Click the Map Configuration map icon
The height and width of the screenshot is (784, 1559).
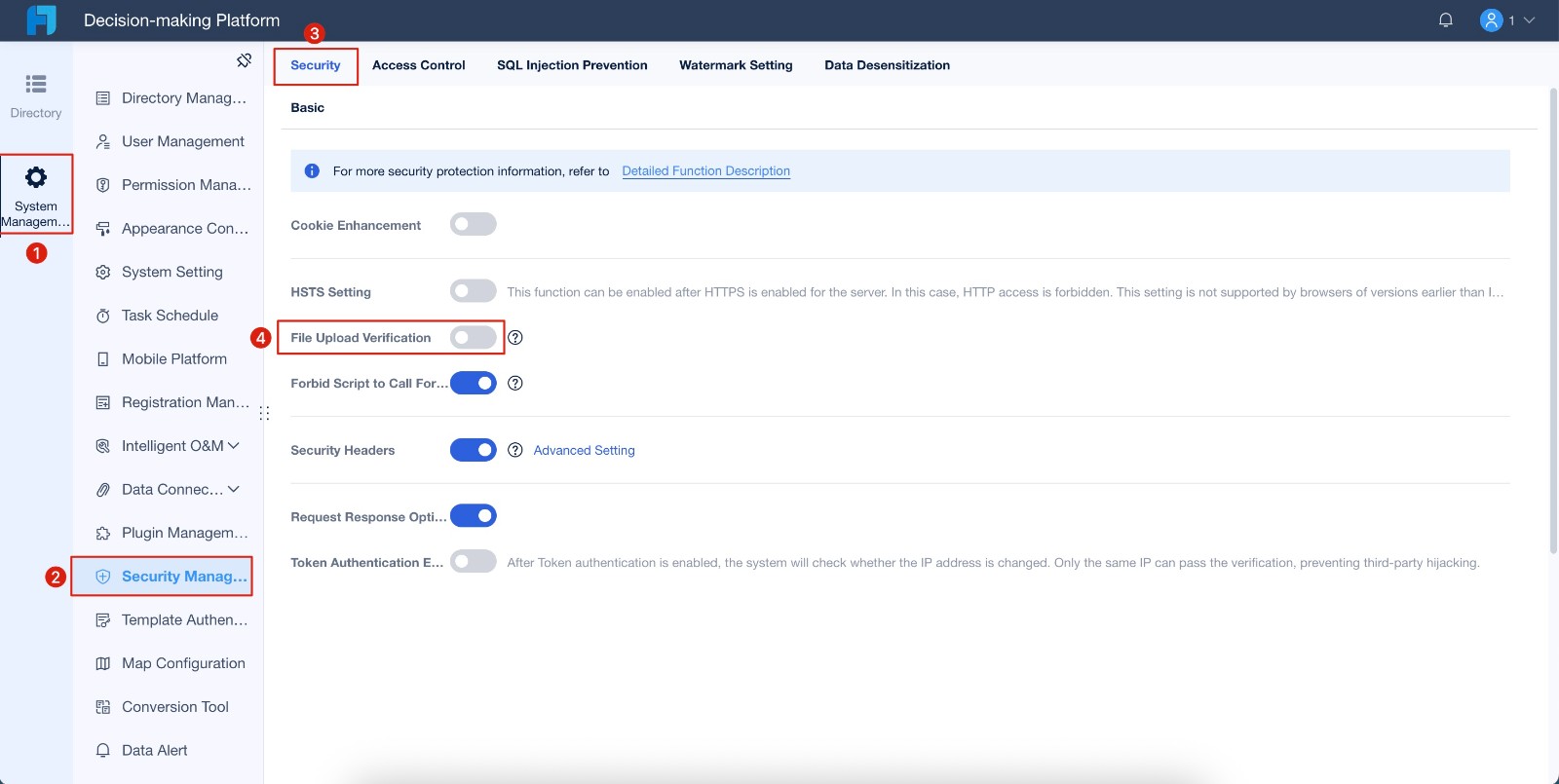tap(103, 664)
